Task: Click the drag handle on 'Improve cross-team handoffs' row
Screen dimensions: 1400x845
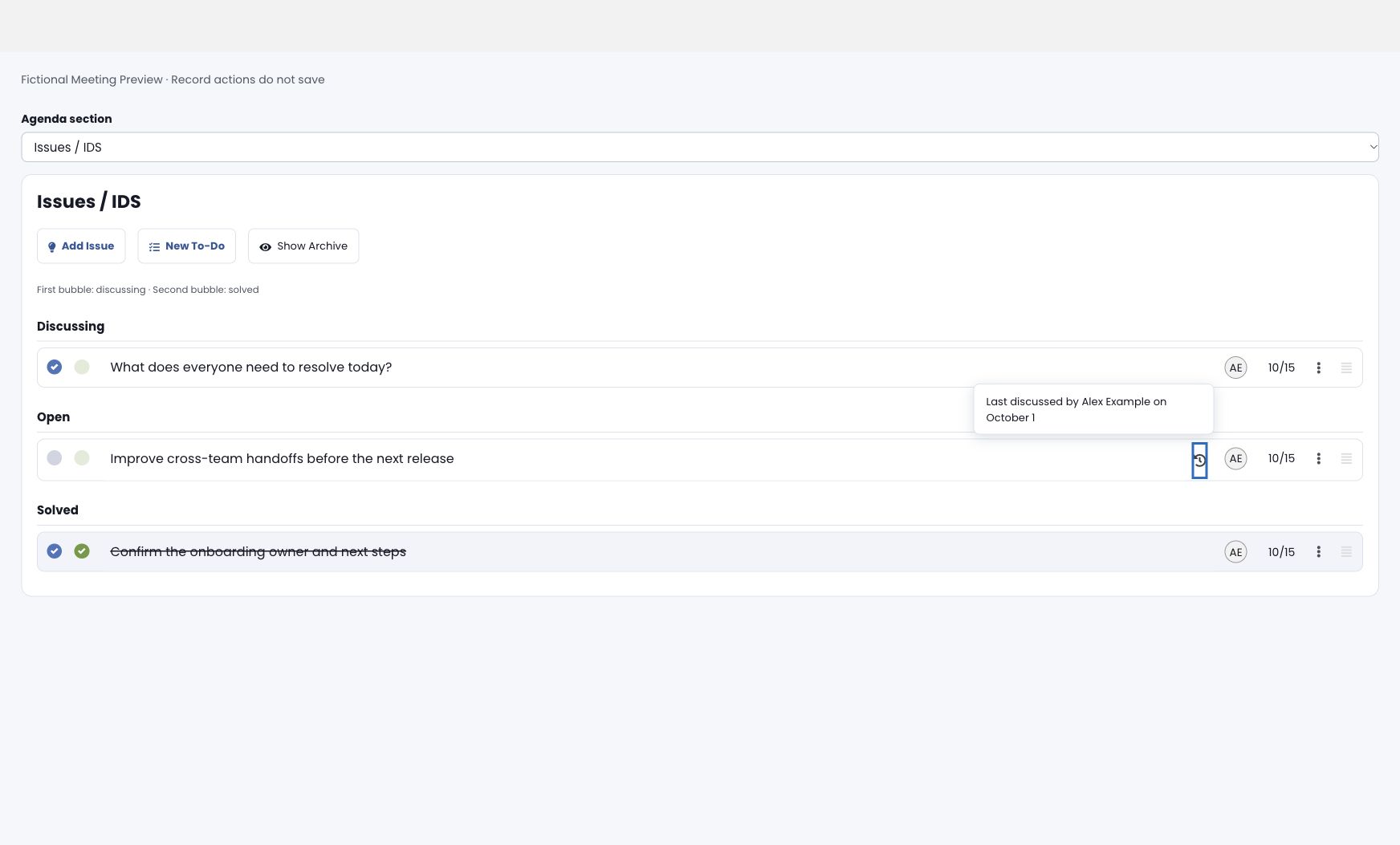Action: 1346,458
